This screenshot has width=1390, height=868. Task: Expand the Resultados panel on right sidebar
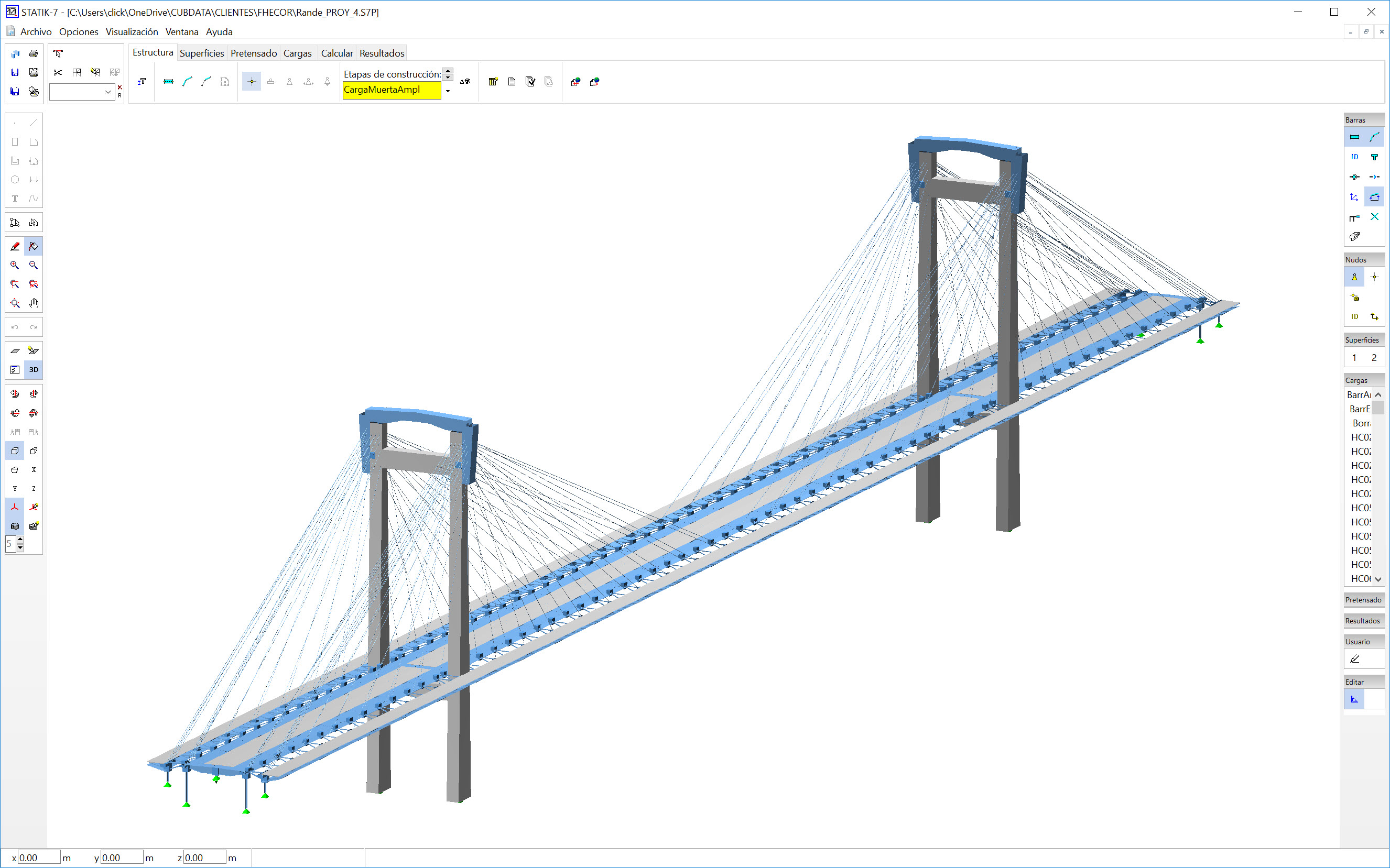tap(1362, 621)
